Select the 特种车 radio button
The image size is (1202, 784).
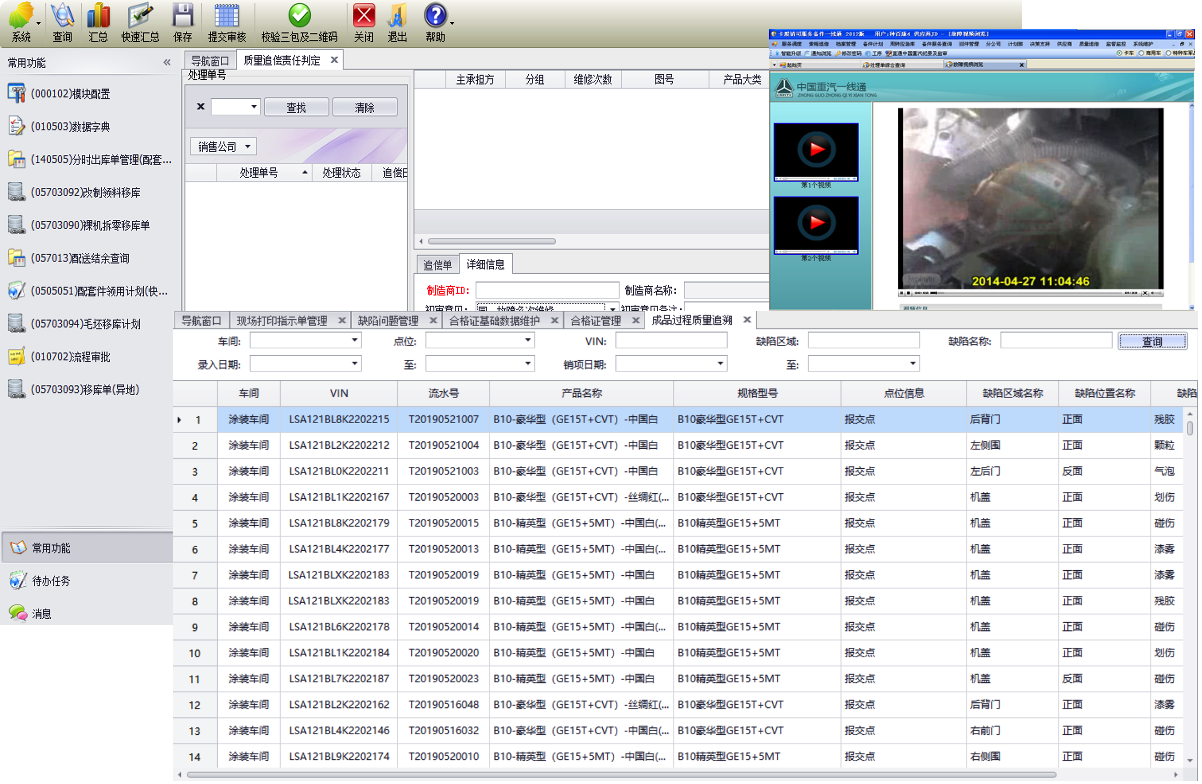point(1169,53)
